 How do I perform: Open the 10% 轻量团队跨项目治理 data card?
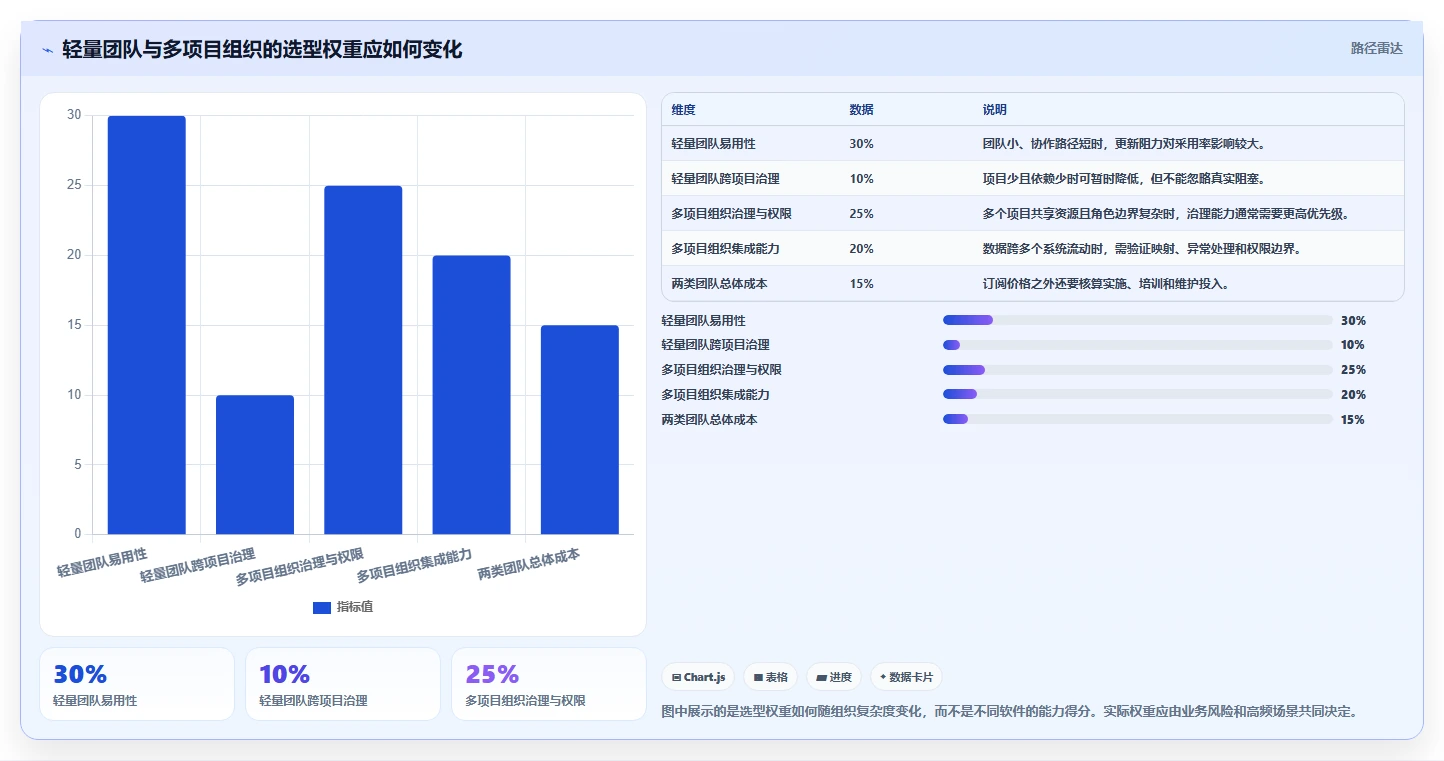pos(343,684)
